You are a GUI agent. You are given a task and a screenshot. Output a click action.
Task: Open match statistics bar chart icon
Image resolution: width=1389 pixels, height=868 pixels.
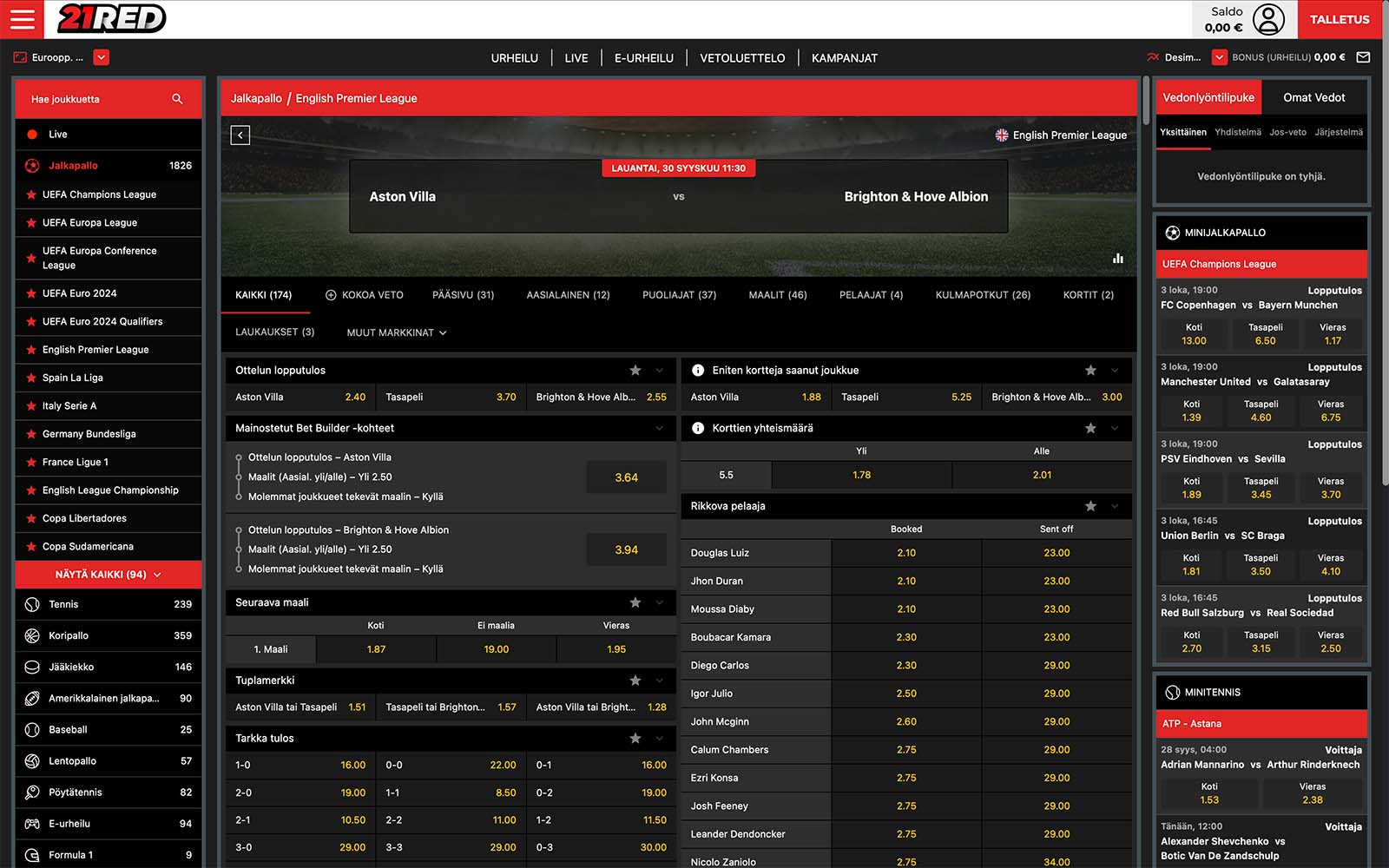click(x=1117, y=258)
